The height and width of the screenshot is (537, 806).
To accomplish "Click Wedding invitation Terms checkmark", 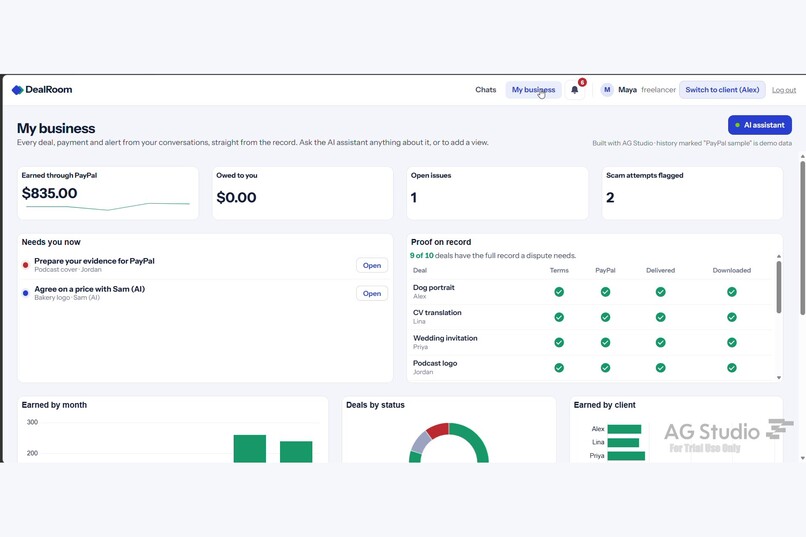I will 559,342.
